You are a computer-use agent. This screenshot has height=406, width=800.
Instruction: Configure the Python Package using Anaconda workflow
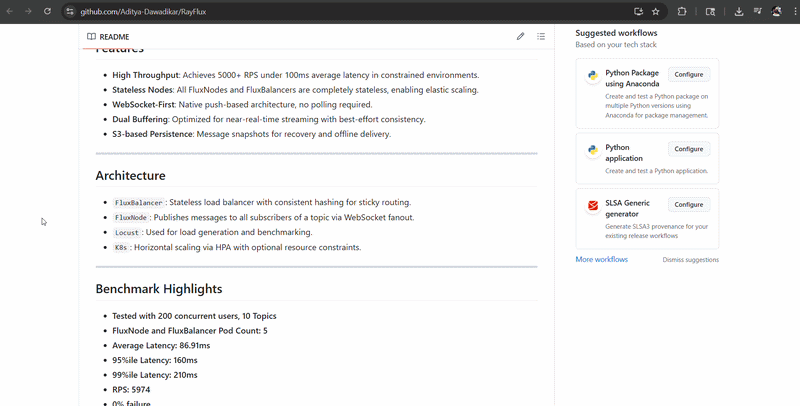pos(688,74)
